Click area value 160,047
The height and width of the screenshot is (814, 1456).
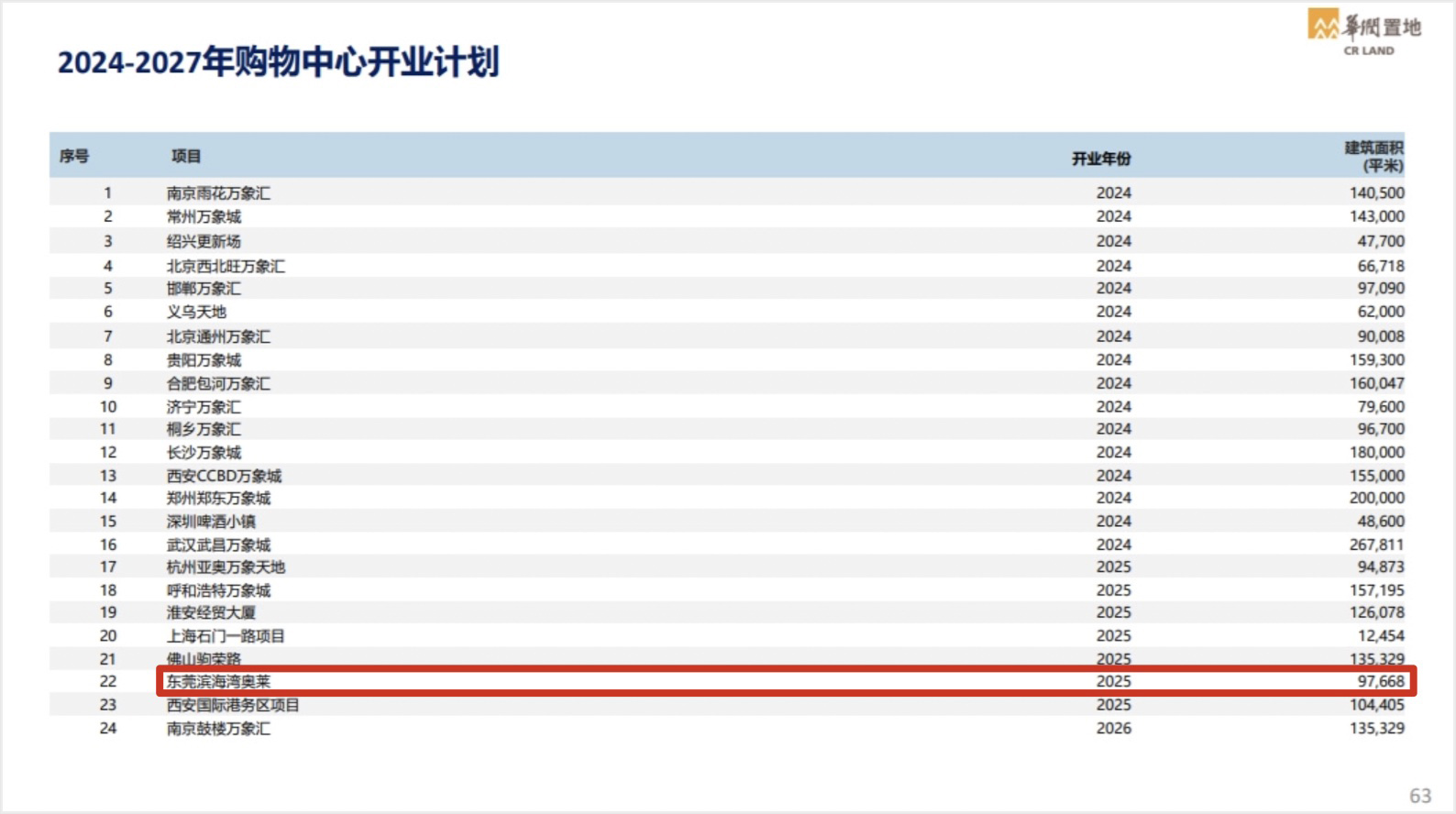1376,383
